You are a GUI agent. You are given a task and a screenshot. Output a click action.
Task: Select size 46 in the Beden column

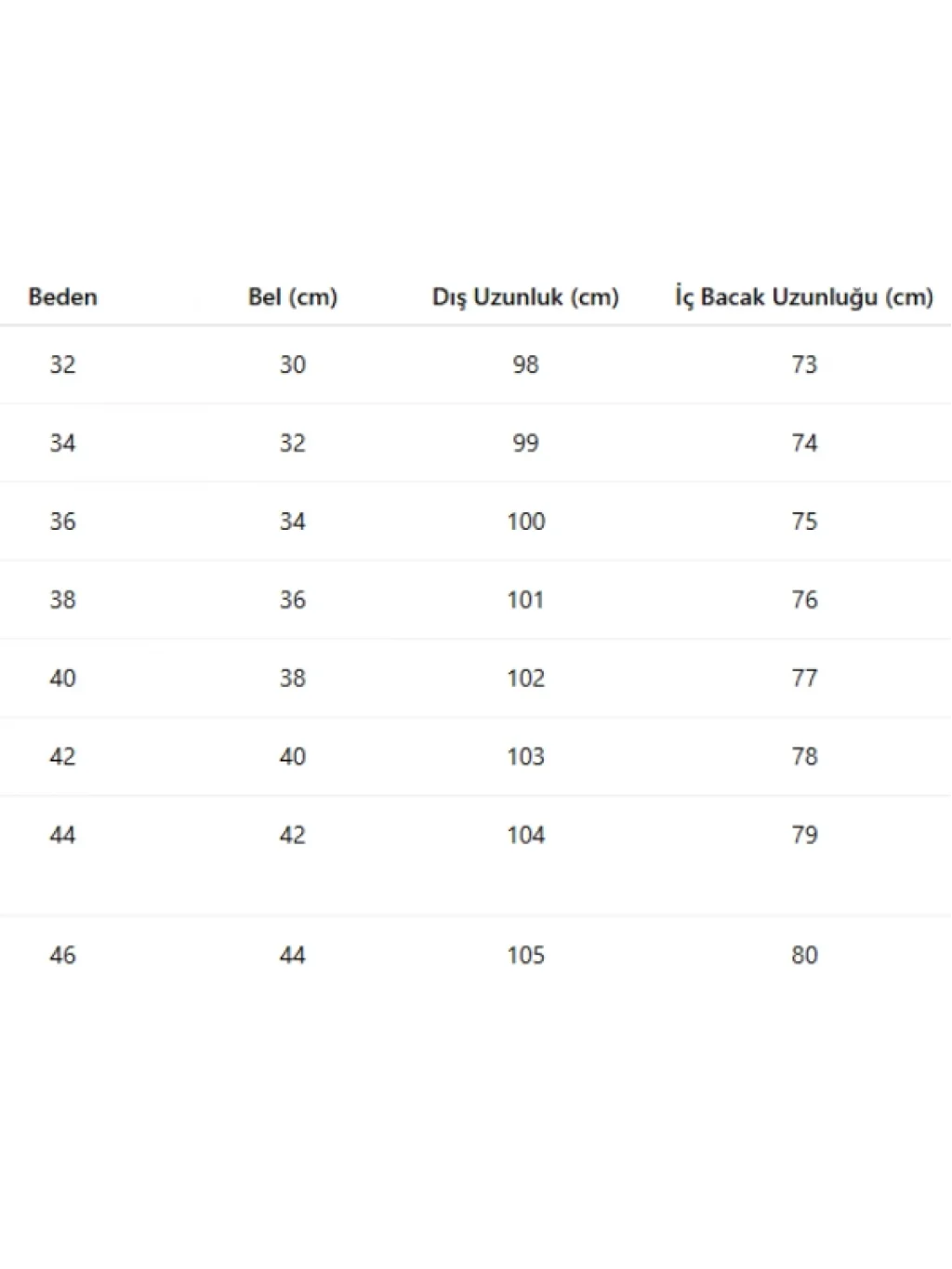point(62,955)
